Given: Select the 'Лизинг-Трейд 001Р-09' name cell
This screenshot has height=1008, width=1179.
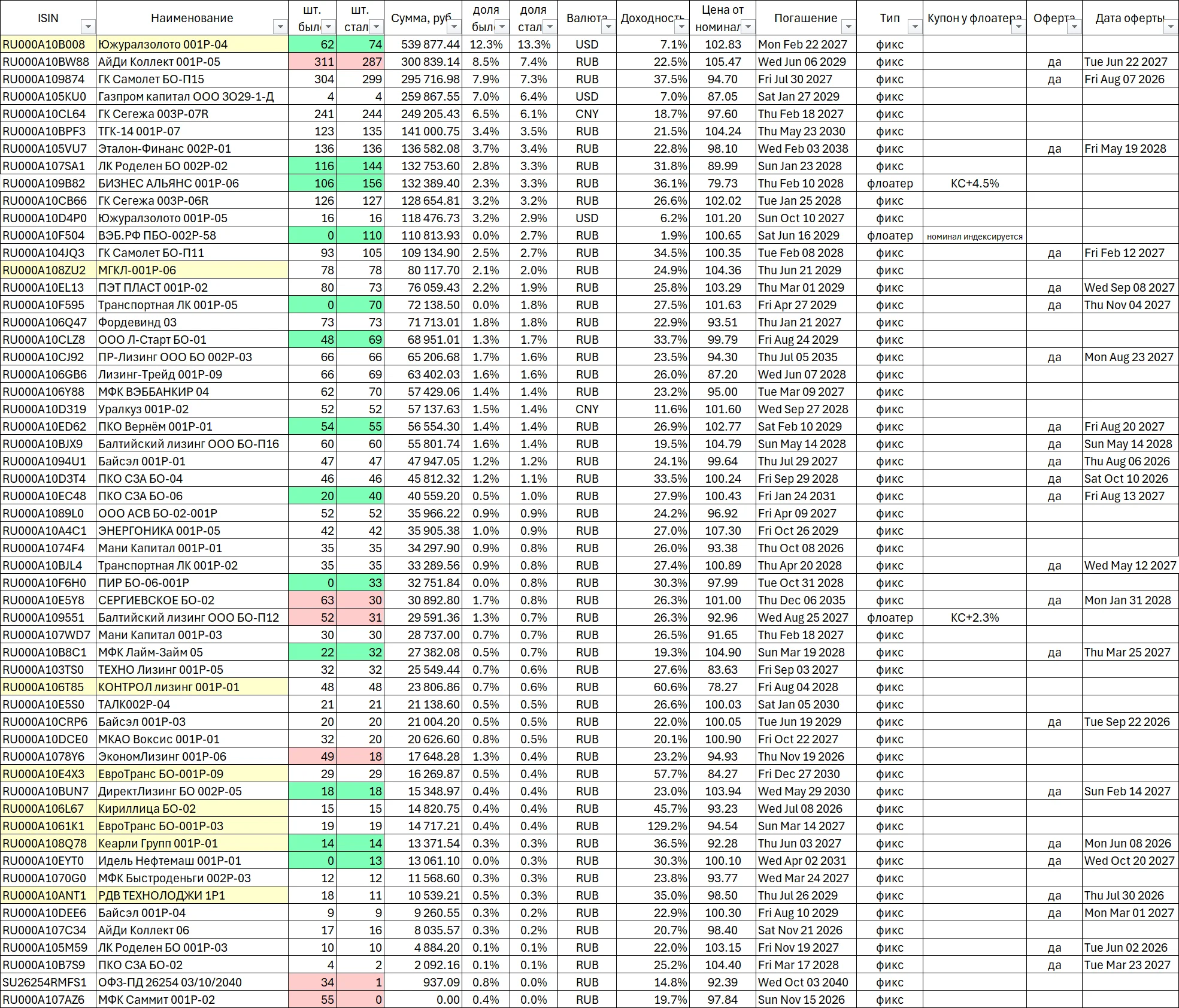Looking at the screenshot, I should [192, 374].
